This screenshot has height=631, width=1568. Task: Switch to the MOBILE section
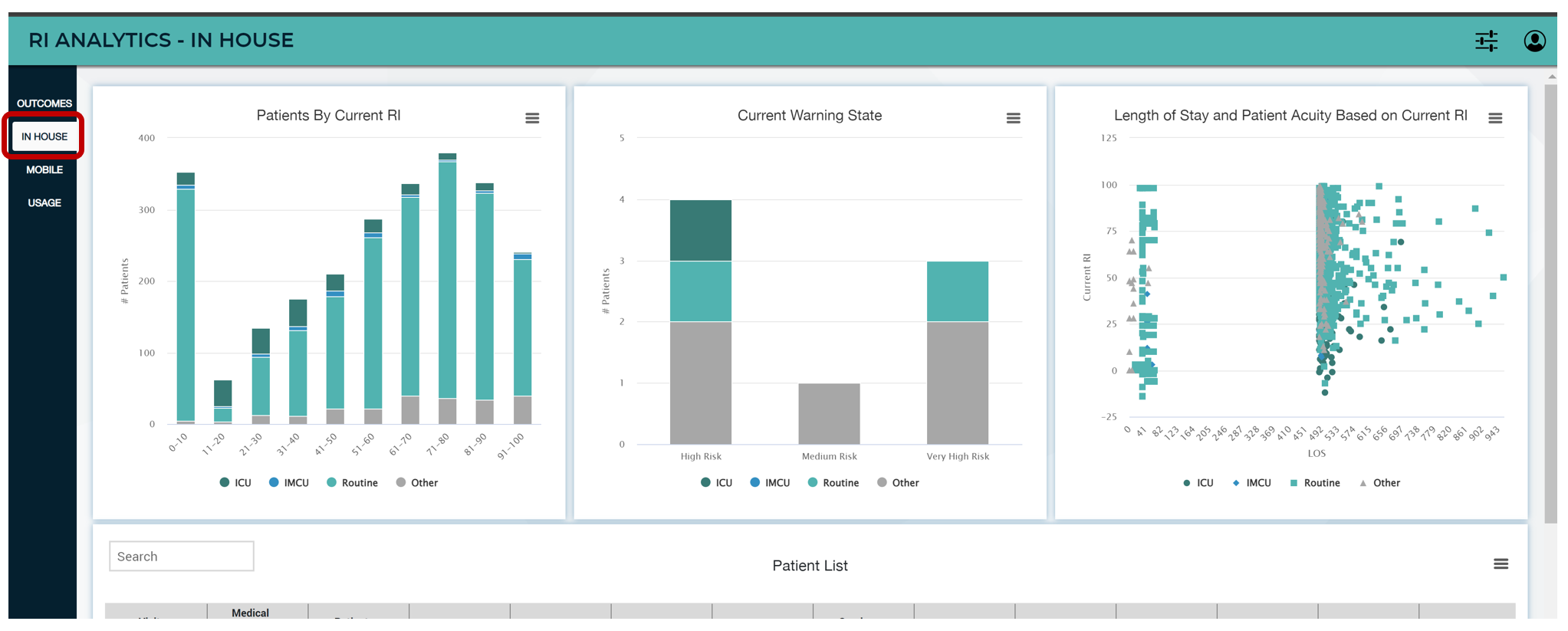(44, 169)
